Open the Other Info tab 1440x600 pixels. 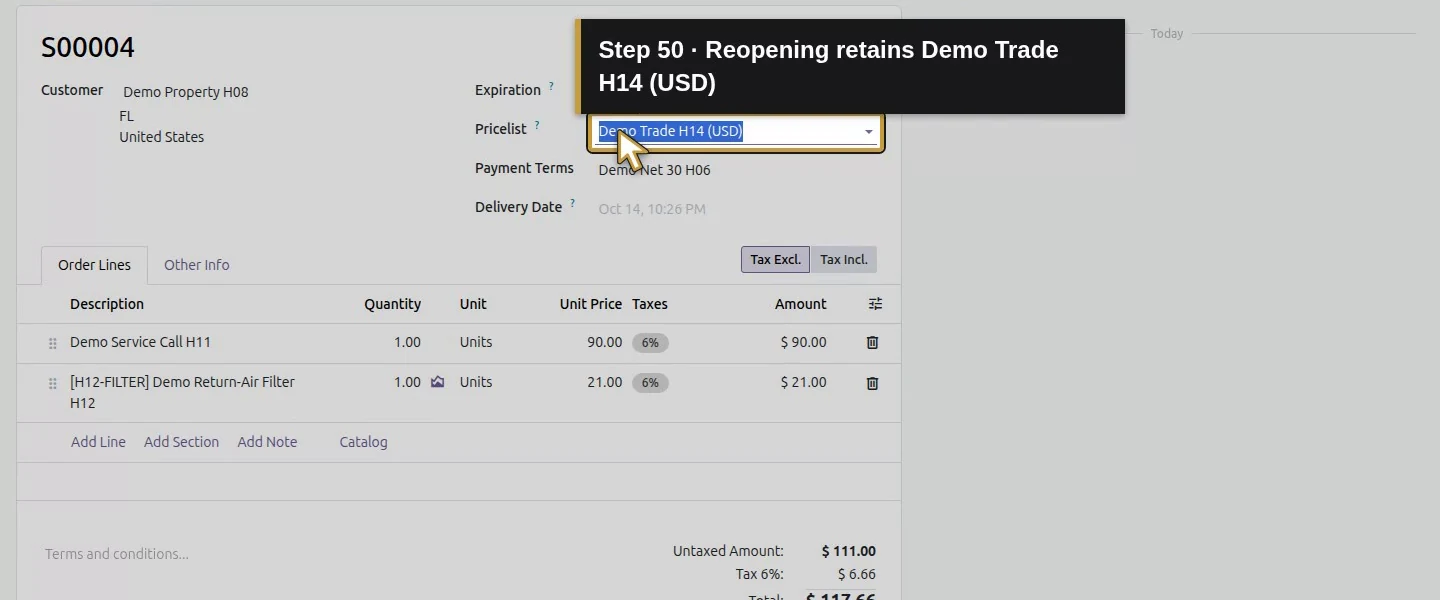[x=196, y=265]
